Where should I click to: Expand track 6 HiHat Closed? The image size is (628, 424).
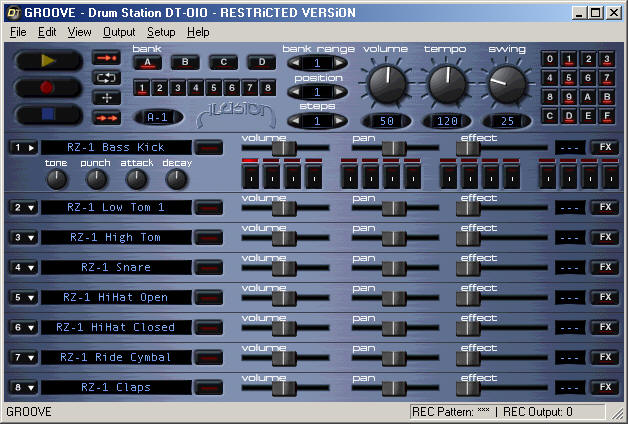tap(24, 328)
